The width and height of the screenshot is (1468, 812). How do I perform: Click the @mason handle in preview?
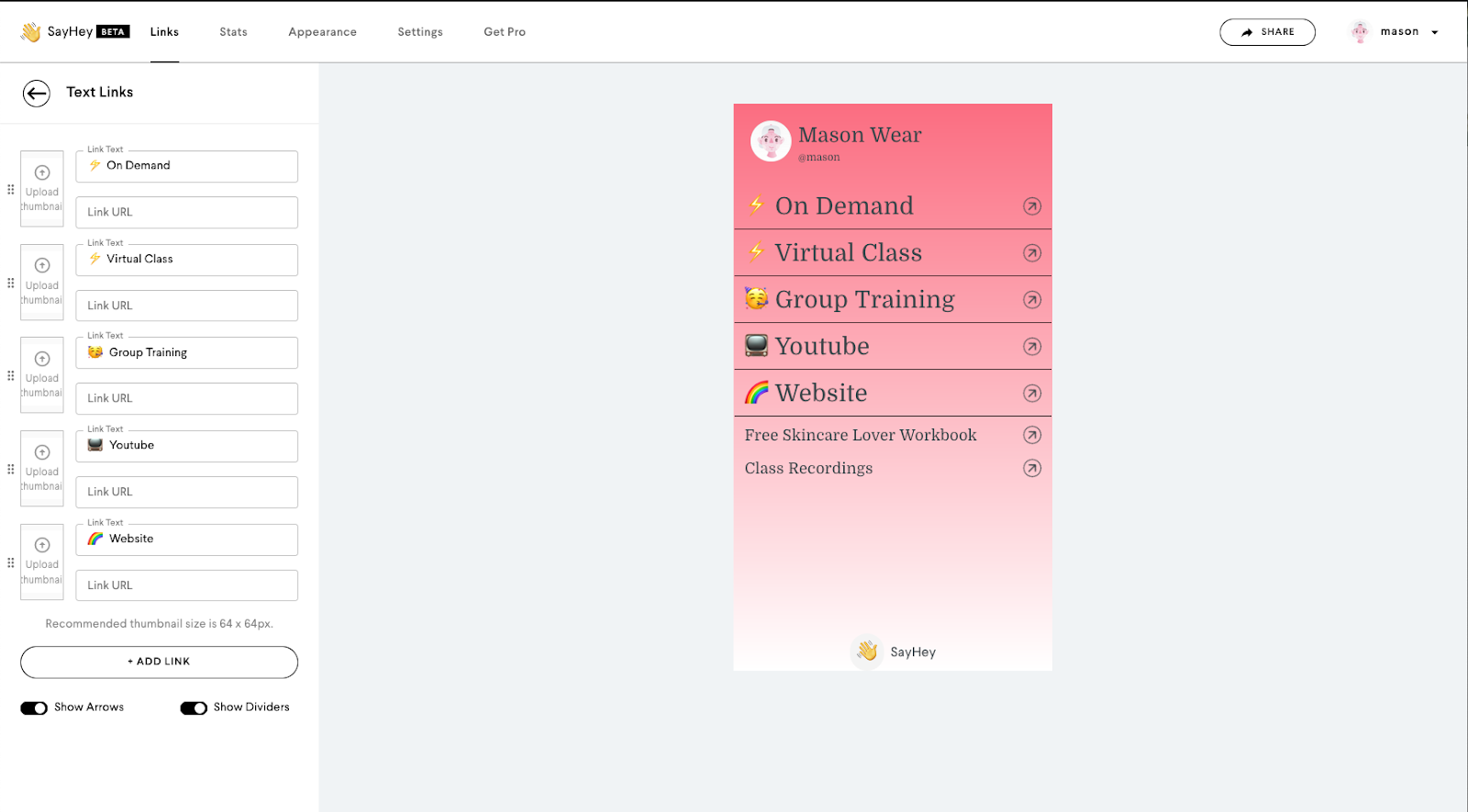818,158
